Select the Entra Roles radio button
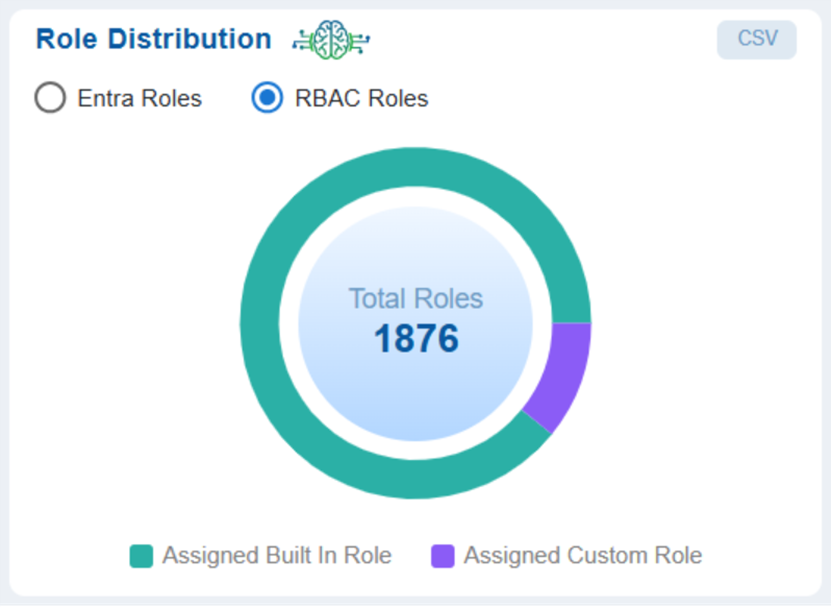Viewport: 831px width, 607px height. click(x=50, y=98)
